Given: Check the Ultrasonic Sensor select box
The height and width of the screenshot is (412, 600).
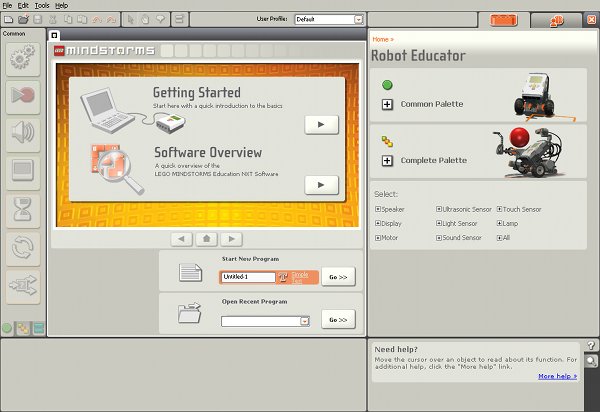Looking at the screenshot, I should (439, 209).
